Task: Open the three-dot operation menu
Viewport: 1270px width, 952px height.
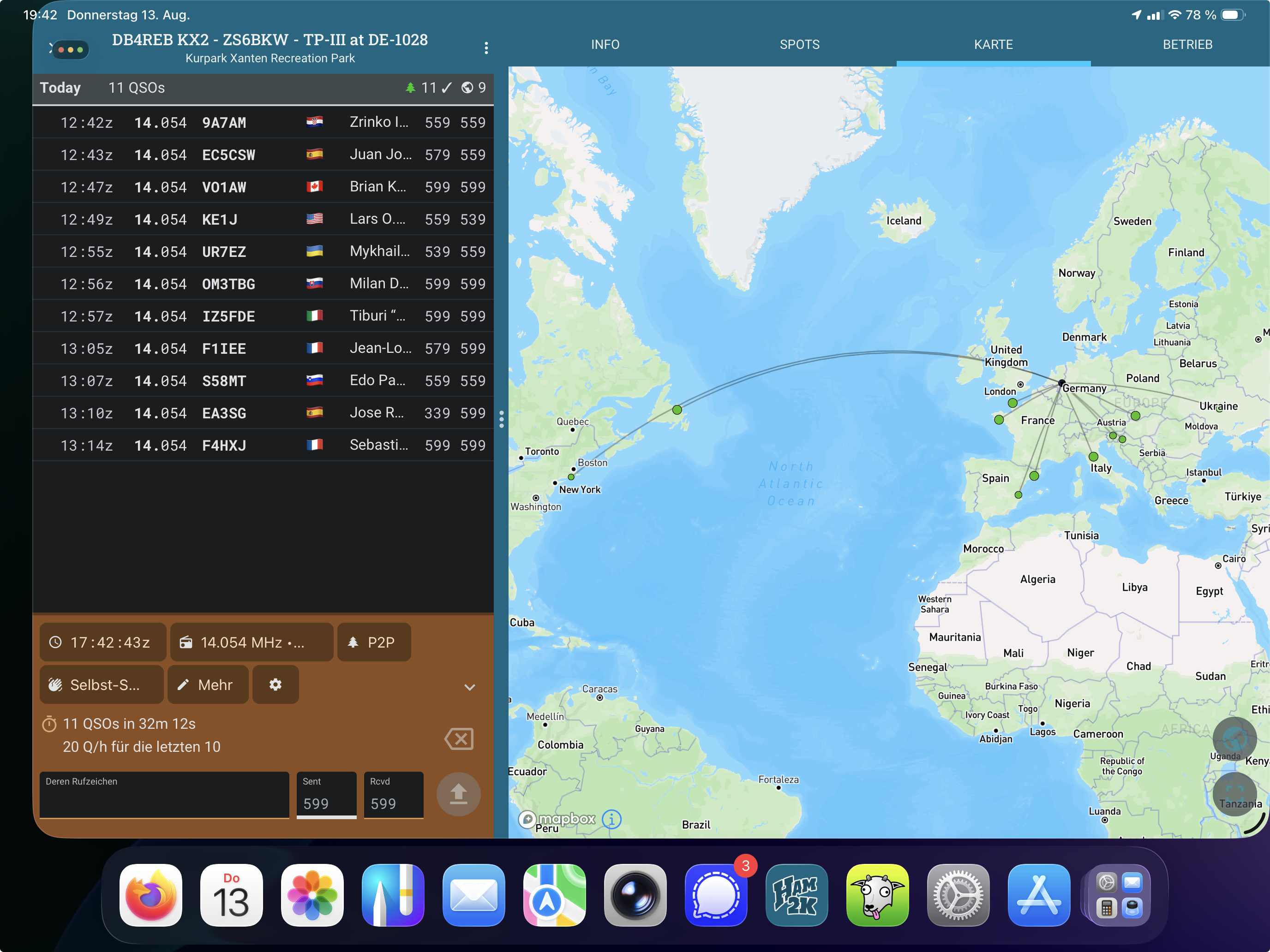Action: click(486, 48)
